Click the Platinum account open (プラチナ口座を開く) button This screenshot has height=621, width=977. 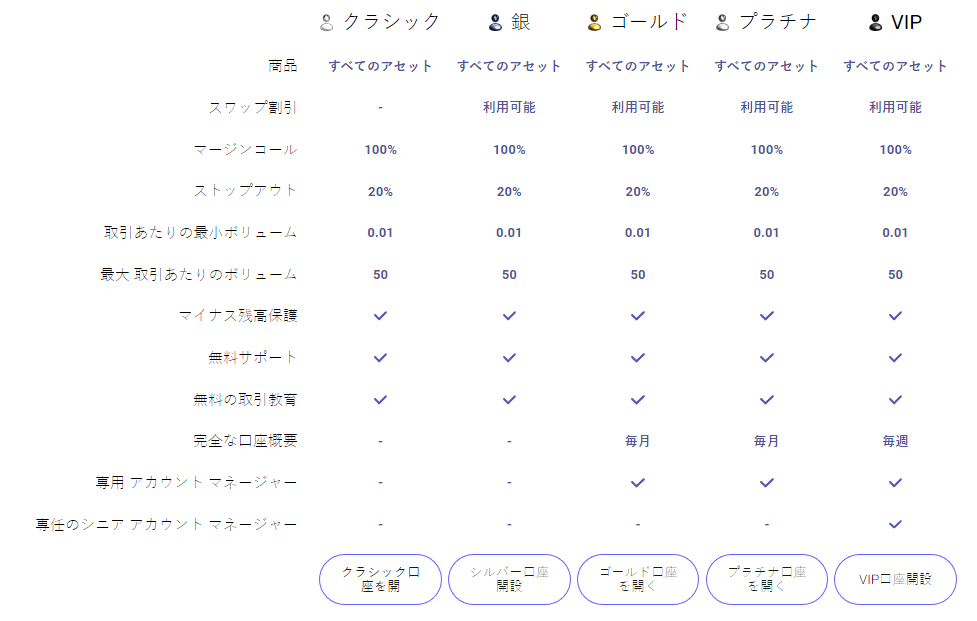[767, 579]
